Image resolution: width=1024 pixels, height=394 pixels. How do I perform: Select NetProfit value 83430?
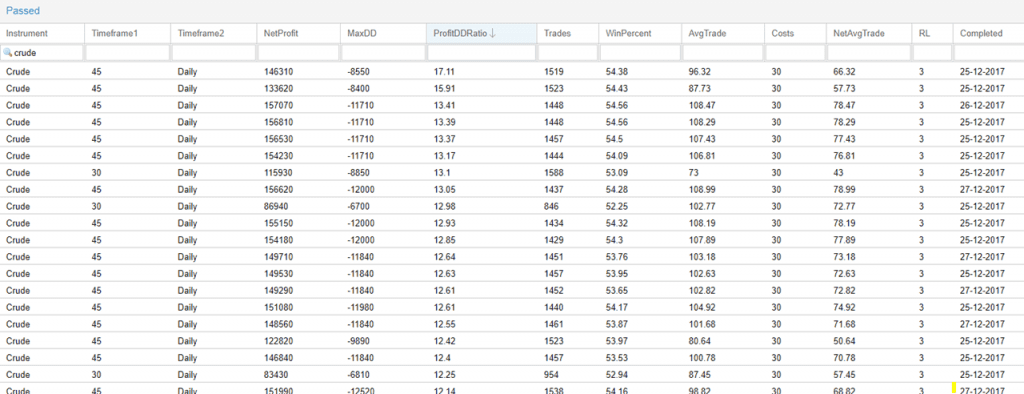[276, 374]
